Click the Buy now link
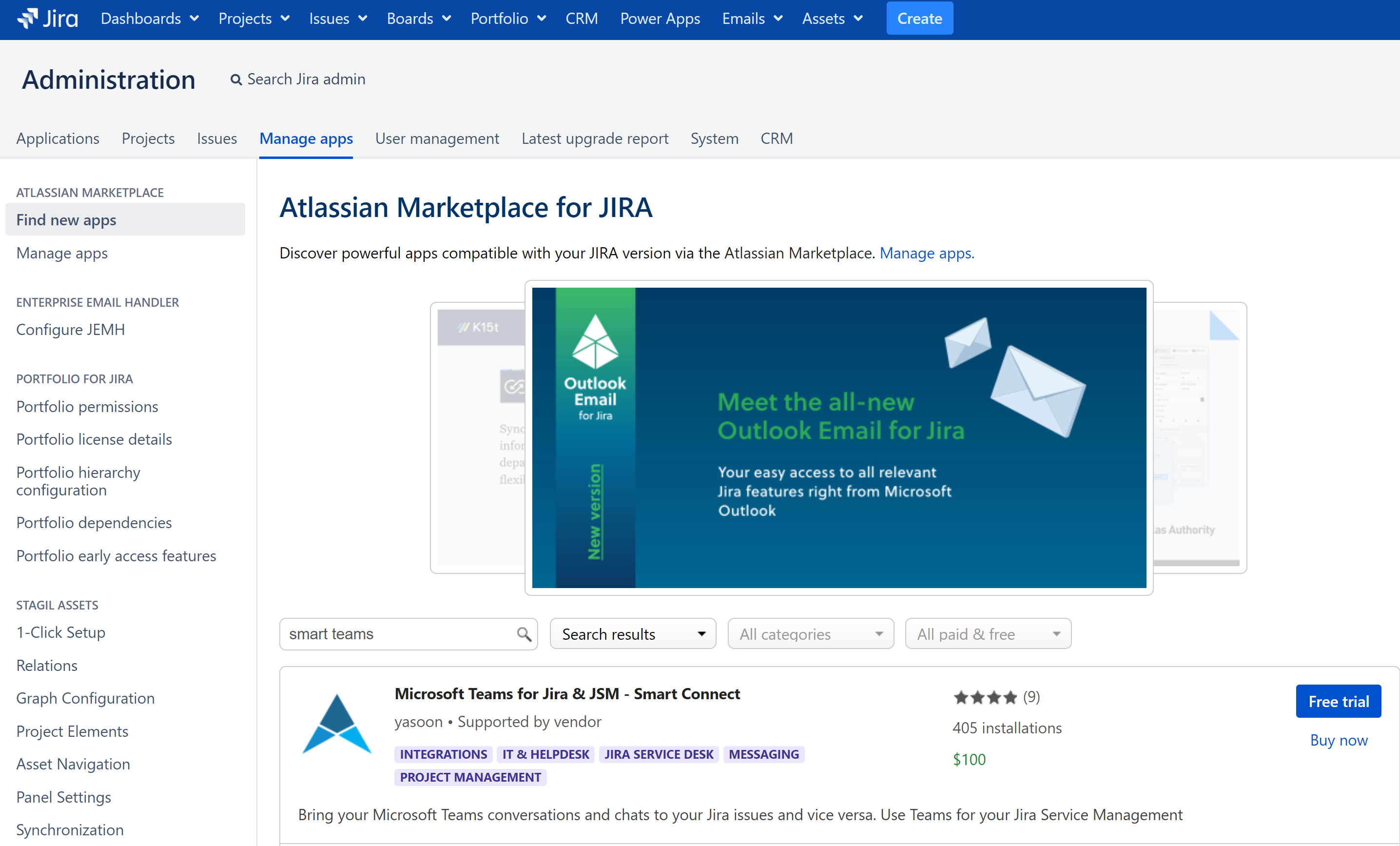Viewport: 1400px width, 846px height. pos(1338,740)
